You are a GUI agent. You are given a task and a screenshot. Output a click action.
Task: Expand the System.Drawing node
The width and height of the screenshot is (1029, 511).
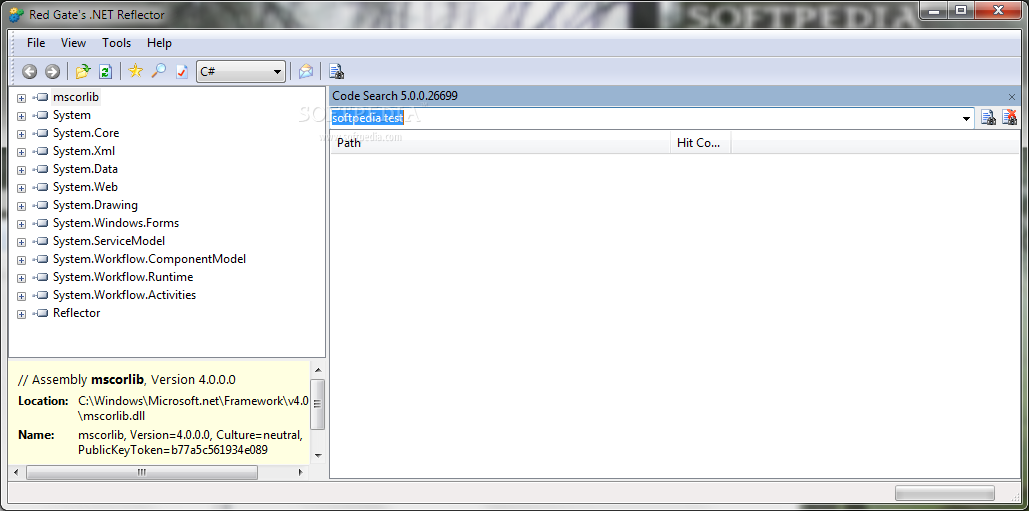pos(21,206)
